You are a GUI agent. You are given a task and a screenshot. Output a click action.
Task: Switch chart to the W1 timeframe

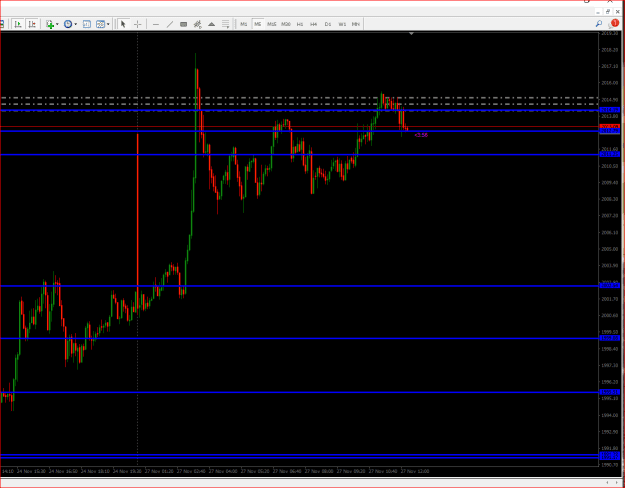coord(342,24)
